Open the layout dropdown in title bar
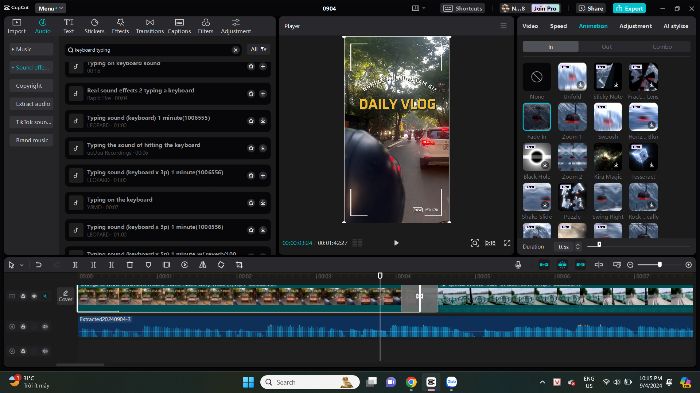 [418, 8]
